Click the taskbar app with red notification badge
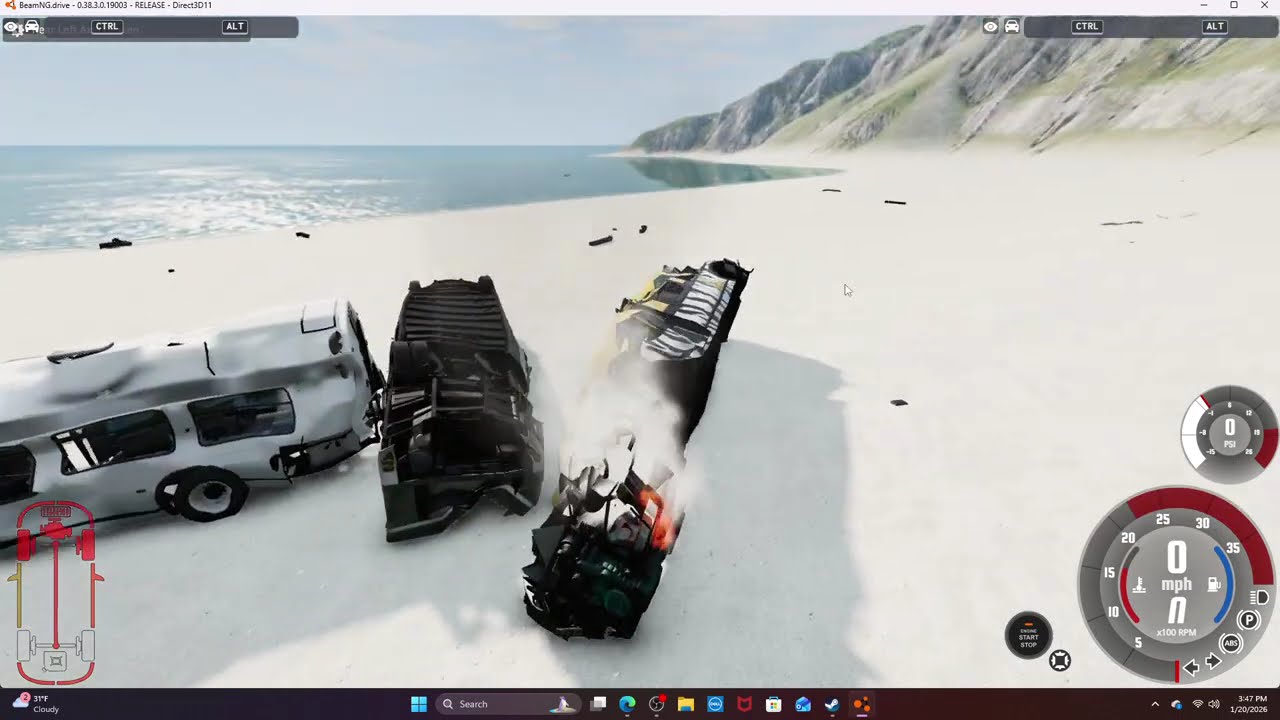1280x720 pixels. tap(657, 704)
